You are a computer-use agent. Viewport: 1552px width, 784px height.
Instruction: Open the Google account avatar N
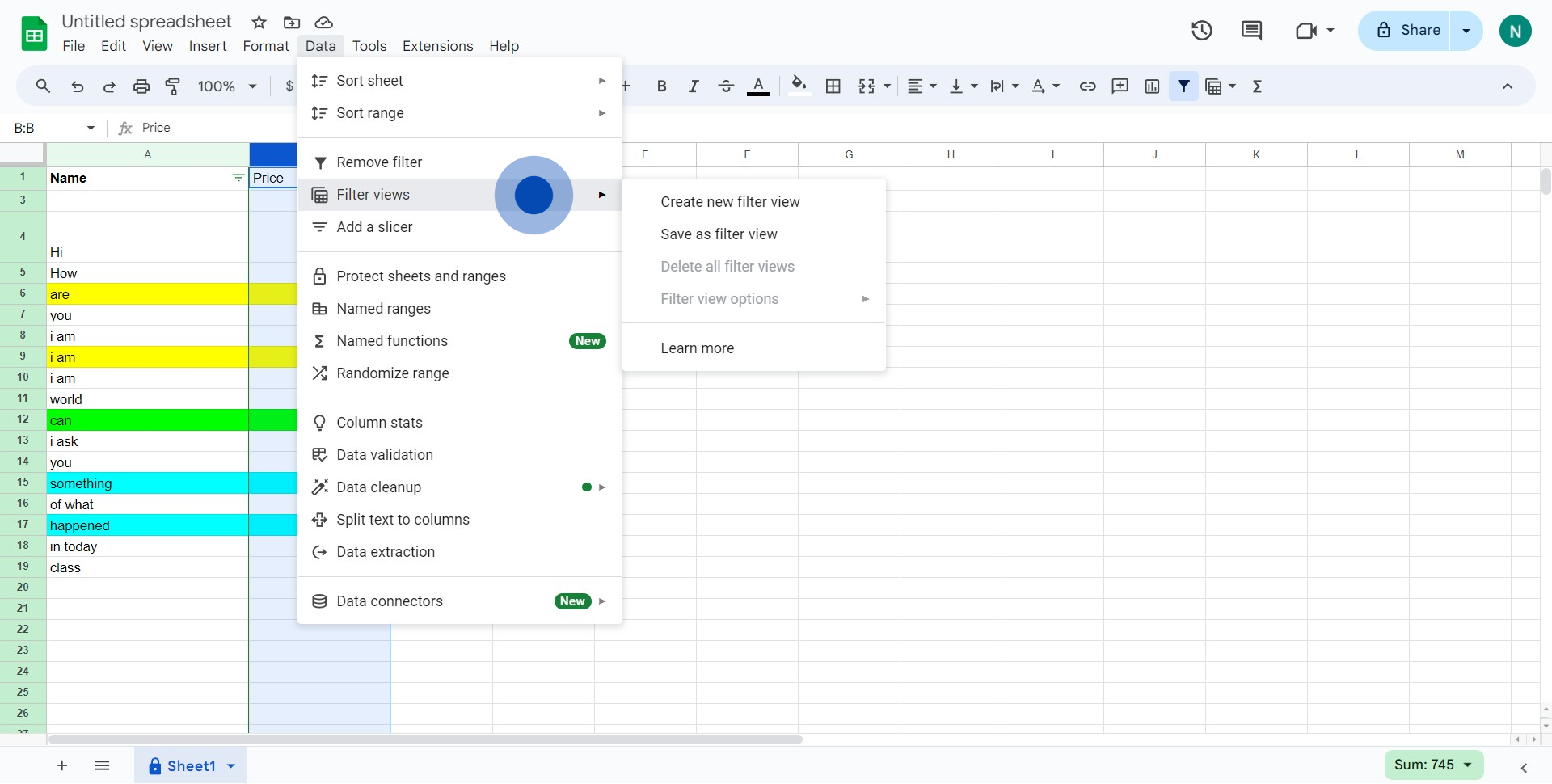1515,31
